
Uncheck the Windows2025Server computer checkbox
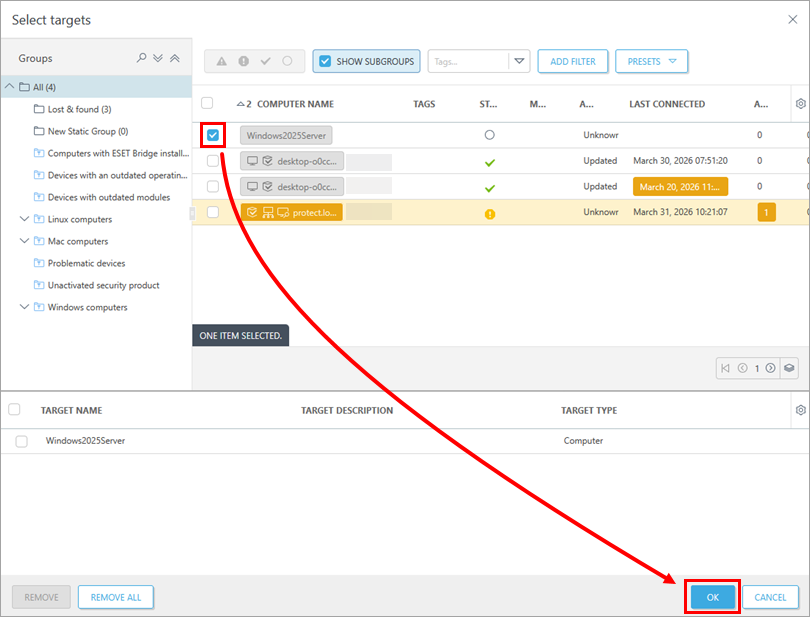[213, 135]
